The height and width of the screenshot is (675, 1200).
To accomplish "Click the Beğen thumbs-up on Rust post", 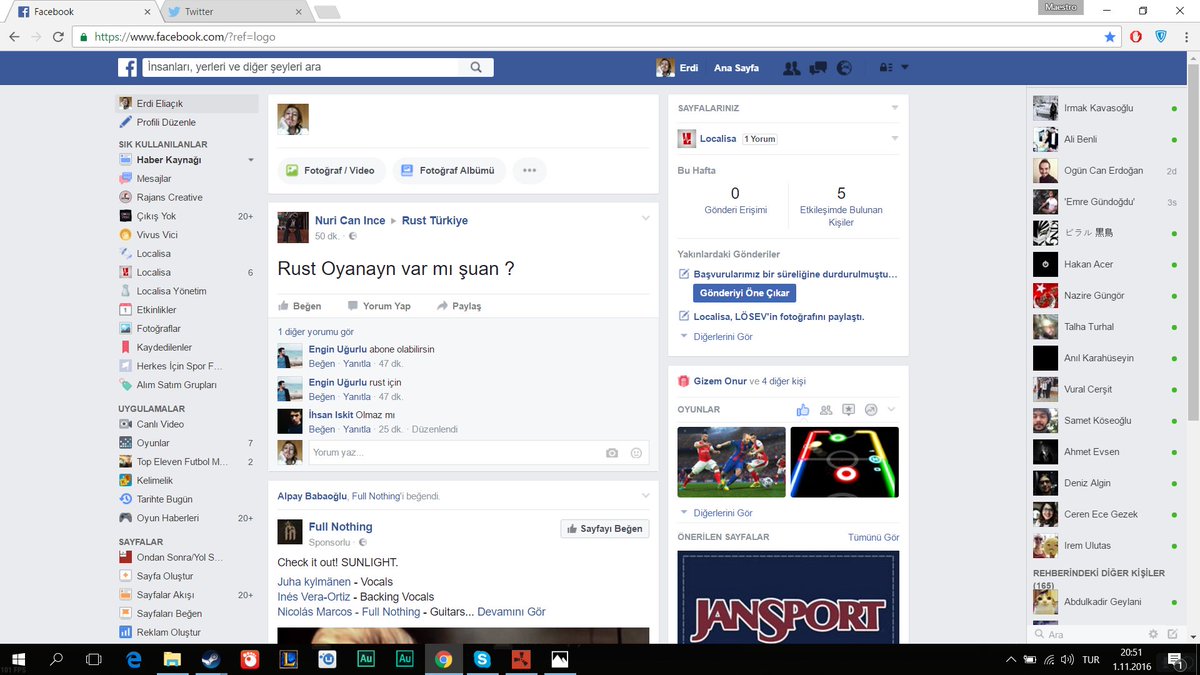I will (300, 306).
